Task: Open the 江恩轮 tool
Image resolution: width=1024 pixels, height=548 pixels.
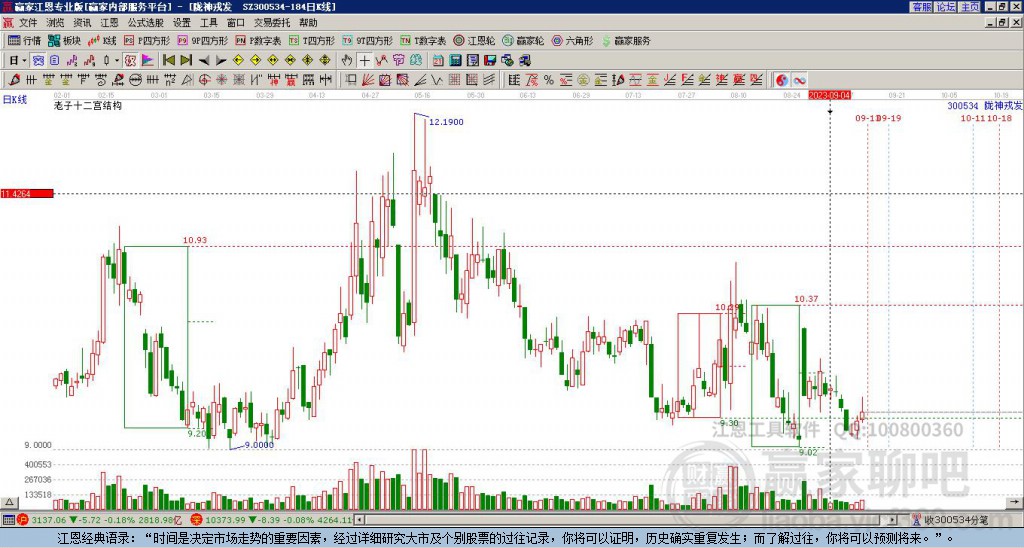Action: point(474,40)
